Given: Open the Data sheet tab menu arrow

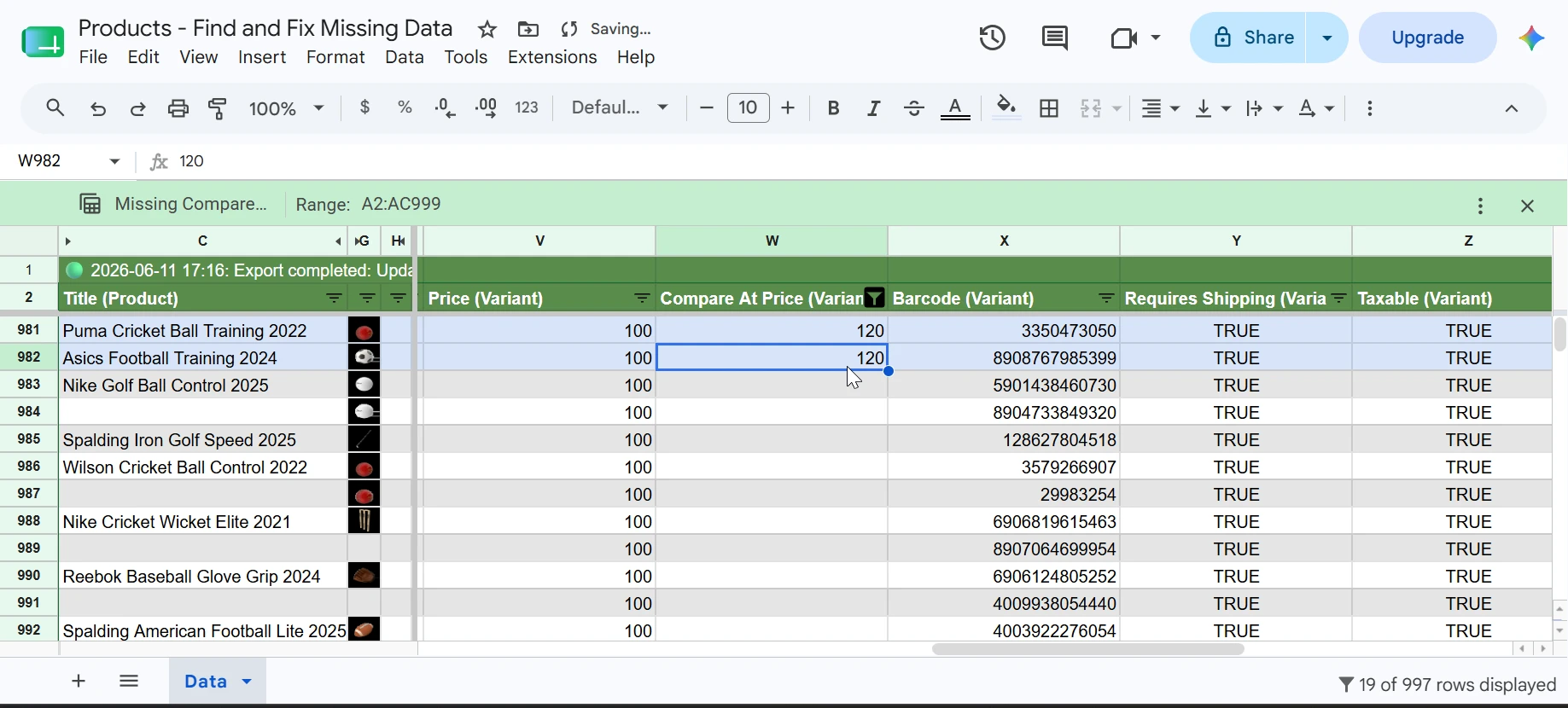Looking at the screenshot, I should pos(248,682).
